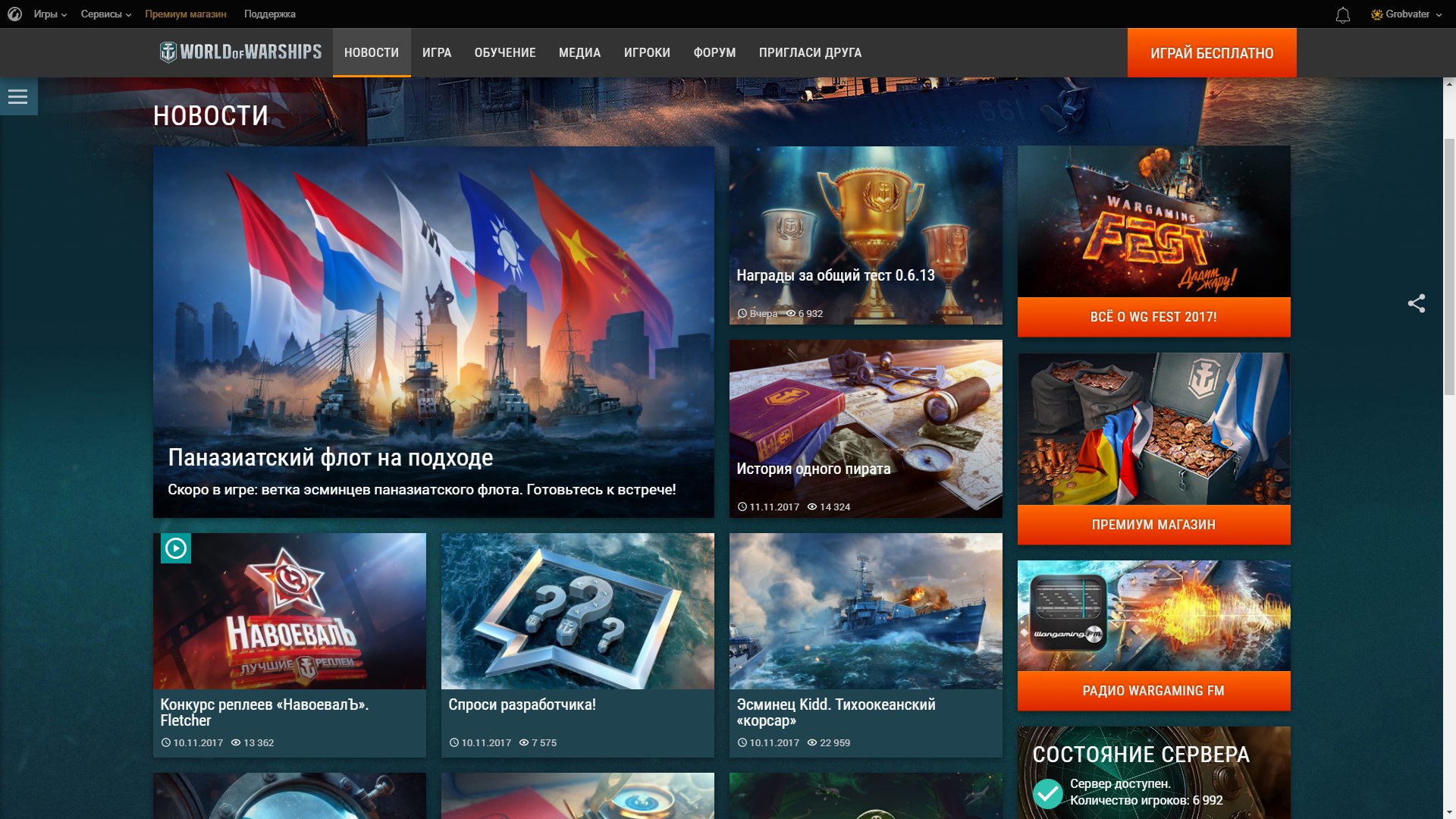1456x819 pixels.
Task: Open the ОБУЧЕНИЕ menu item
Action: click(505, 52)
